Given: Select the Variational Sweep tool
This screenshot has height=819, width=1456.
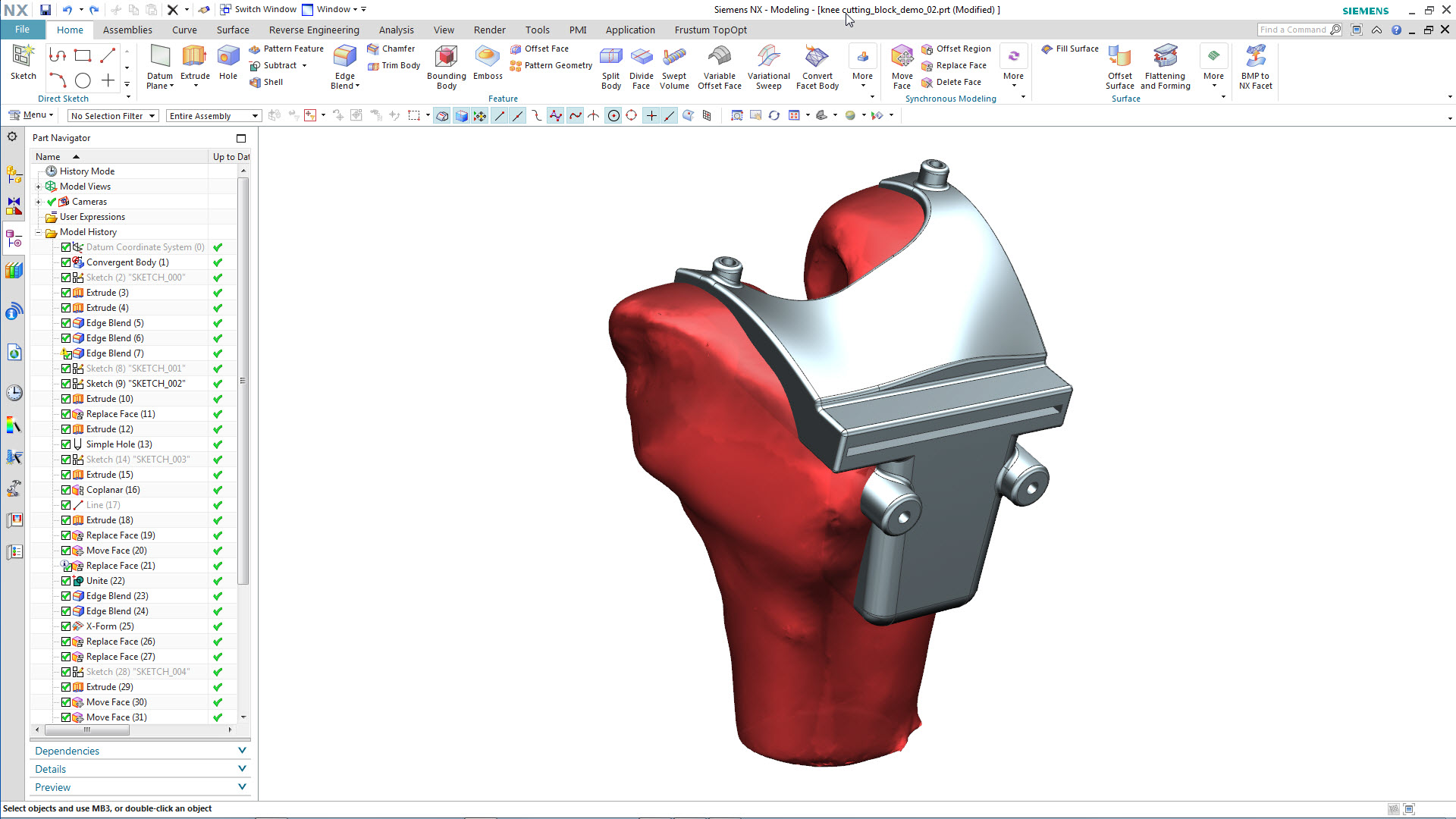Looking at the screenshot, I should [768, 58].
